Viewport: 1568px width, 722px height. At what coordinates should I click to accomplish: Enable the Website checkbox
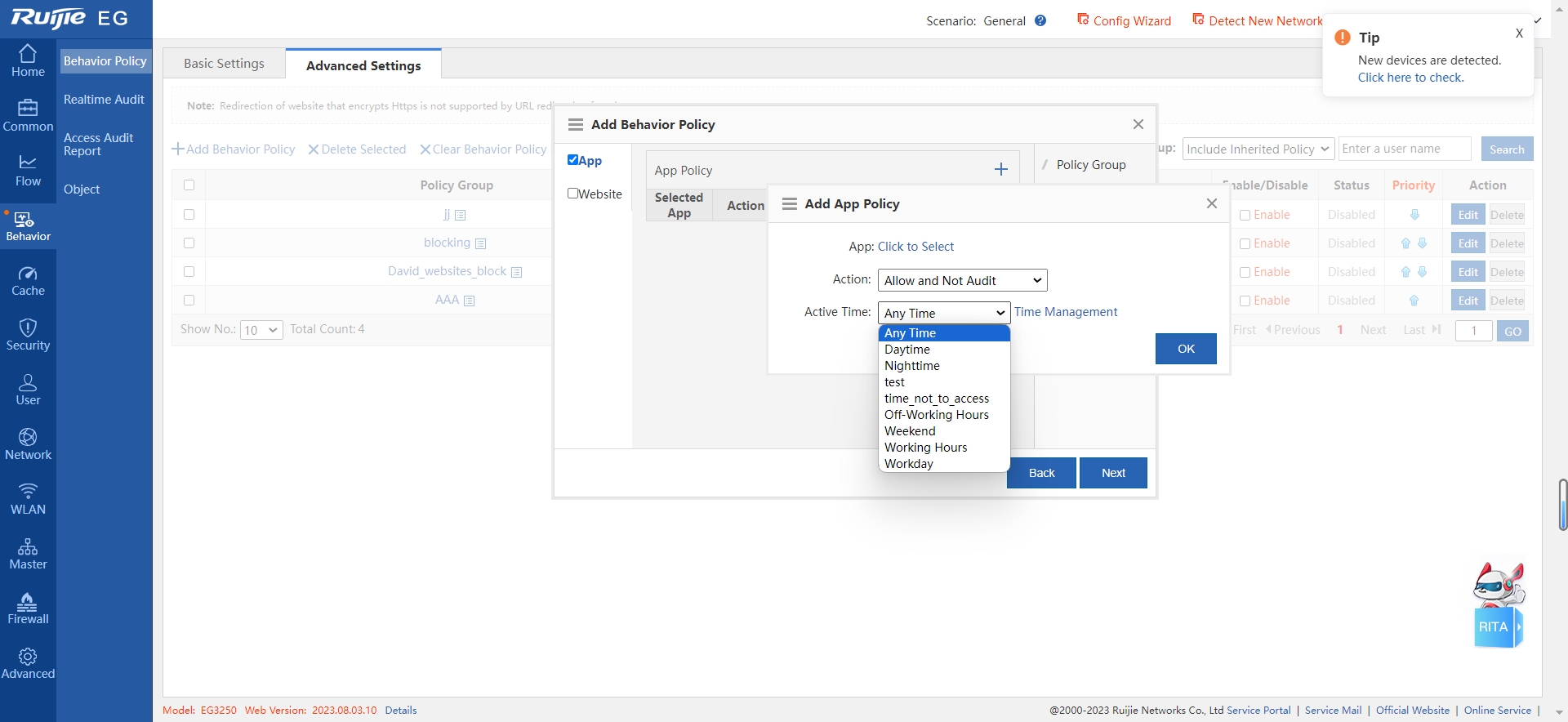[x=572, y=194]
